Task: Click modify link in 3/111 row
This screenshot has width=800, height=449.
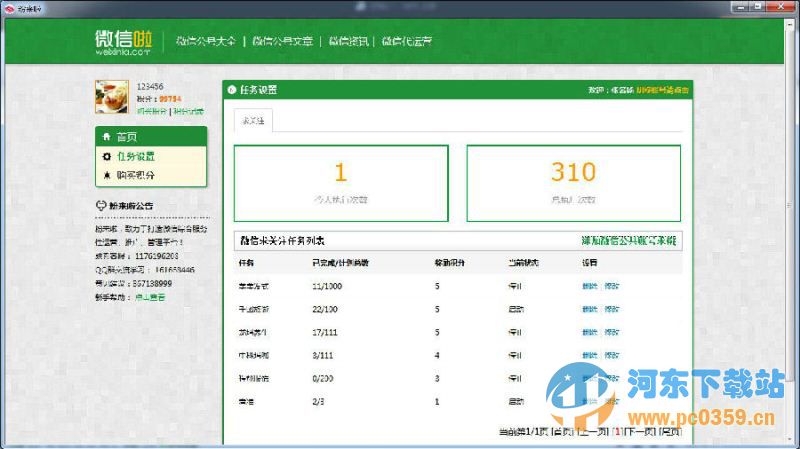Action: [612, 355]
